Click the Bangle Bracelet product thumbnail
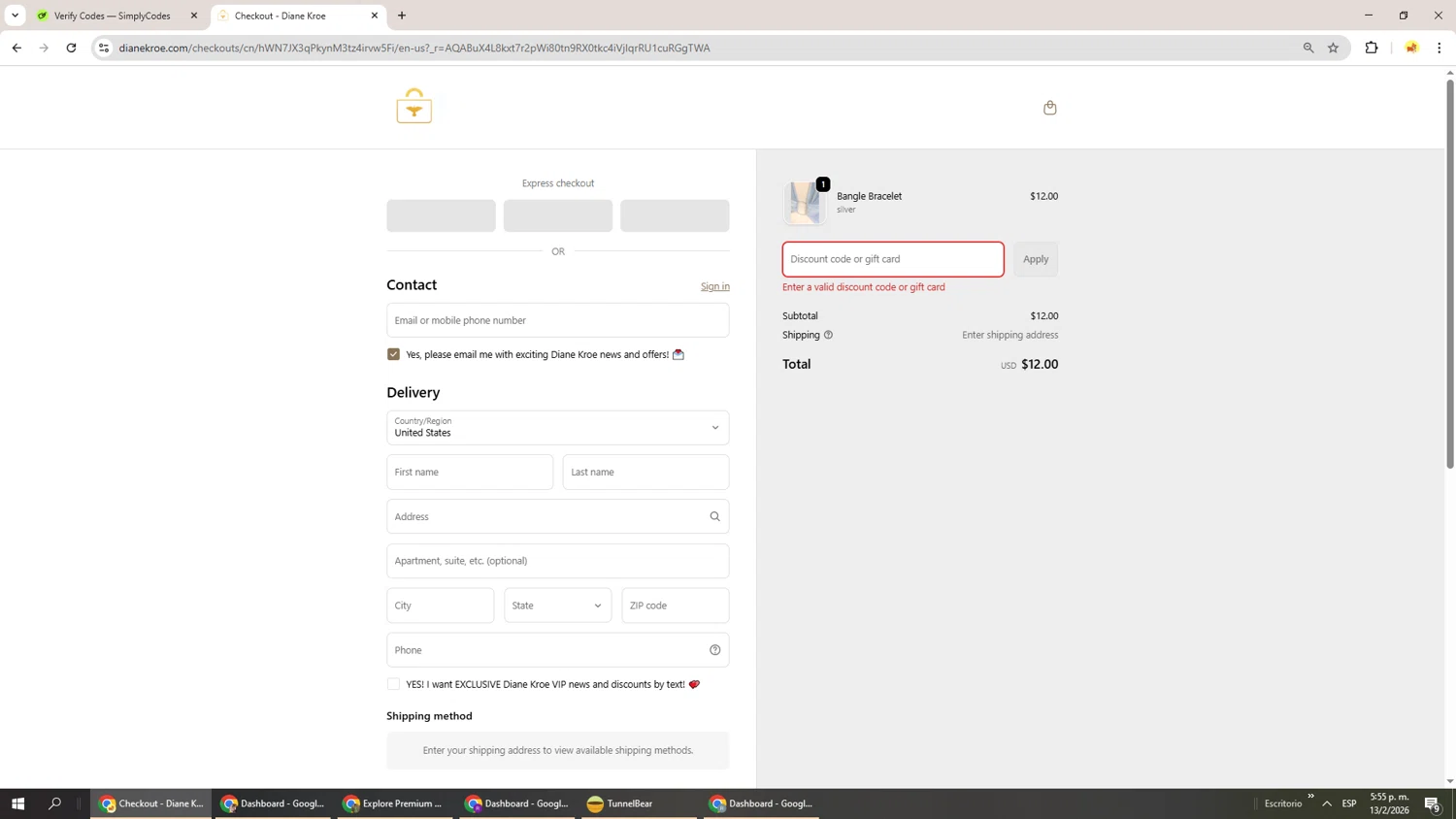Viewport: 1456px width, 819px height. tap(805, 203)
